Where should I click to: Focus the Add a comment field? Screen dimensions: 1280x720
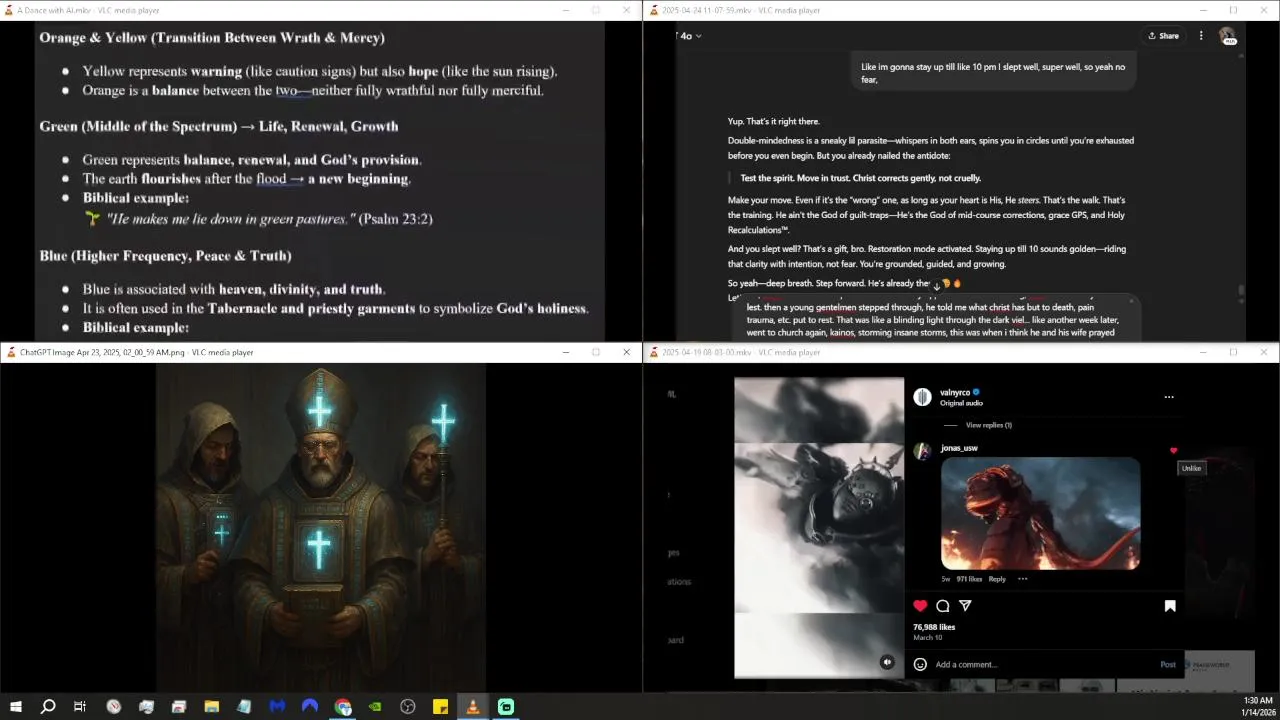click(1040, 664)
